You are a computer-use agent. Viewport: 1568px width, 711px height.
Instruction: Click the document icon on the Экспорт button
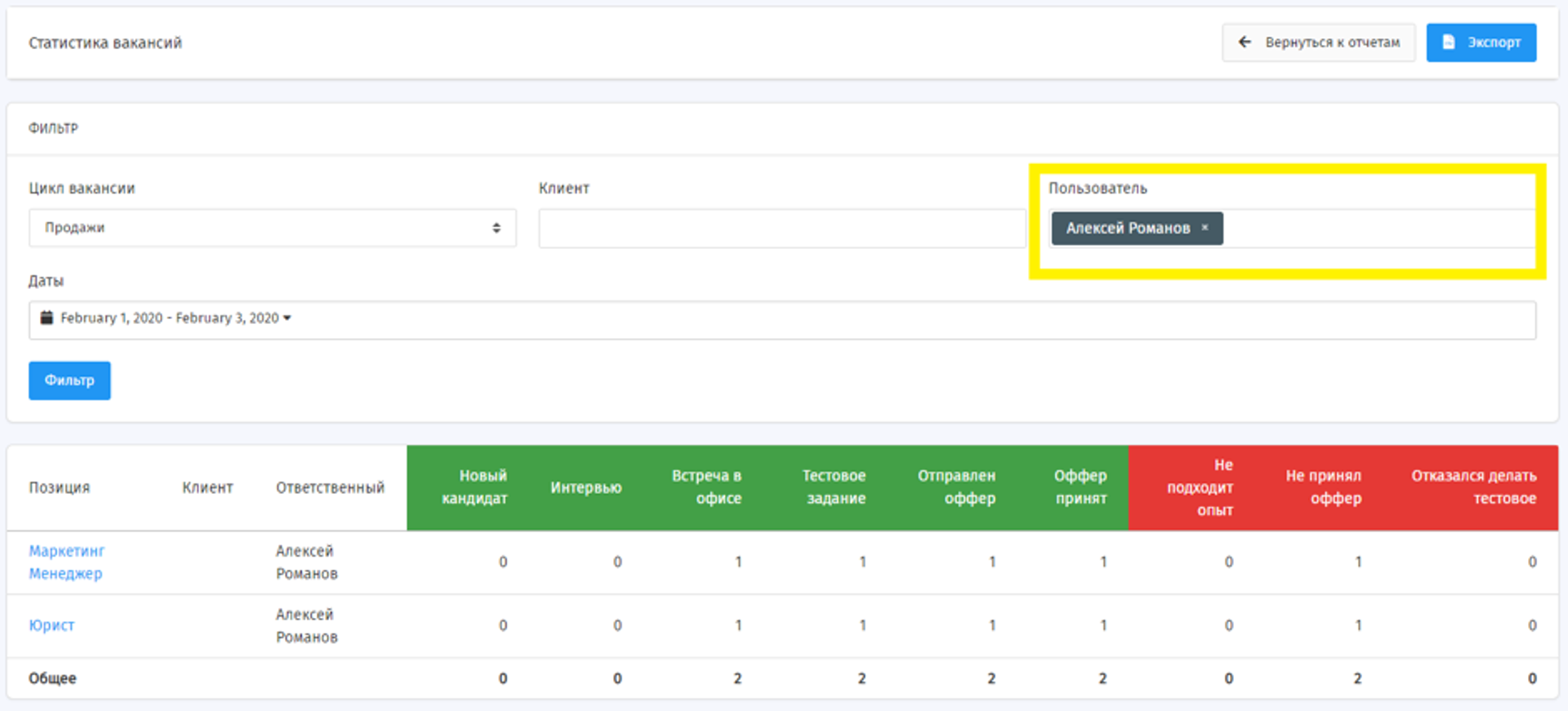coord(1449,42)
